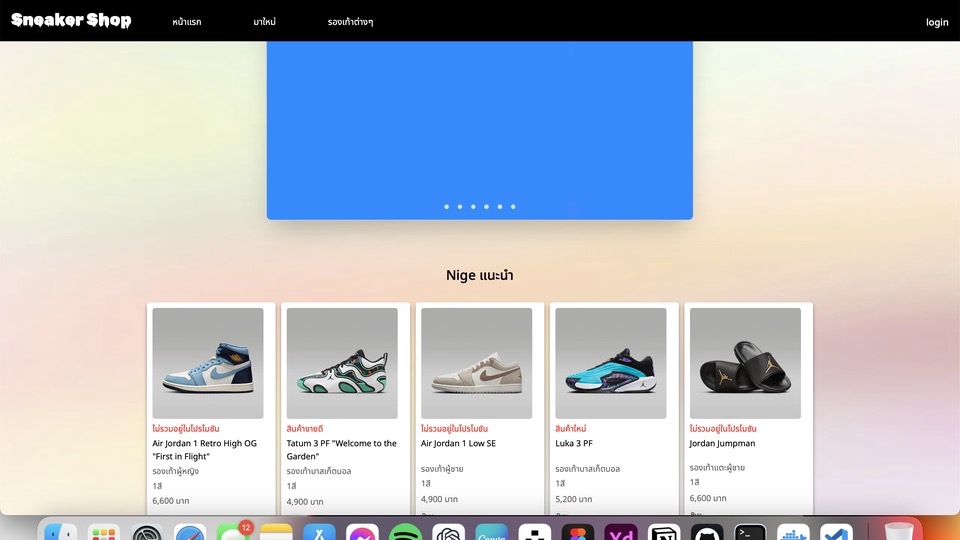This screenshot has width=960, height=540.
Task: Open the Tatum 3 PF shoe image
Action: pyautogui.click(x=342, y=363)
